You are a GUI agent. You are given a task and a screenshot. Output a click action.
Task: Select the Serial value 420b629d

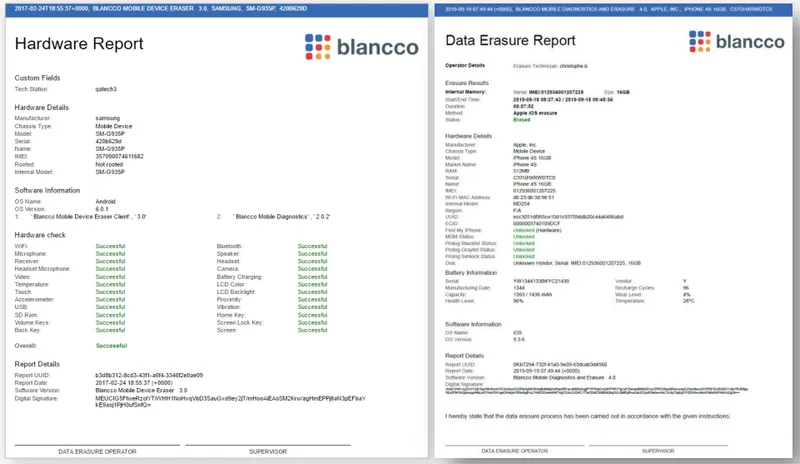[108, 141]
